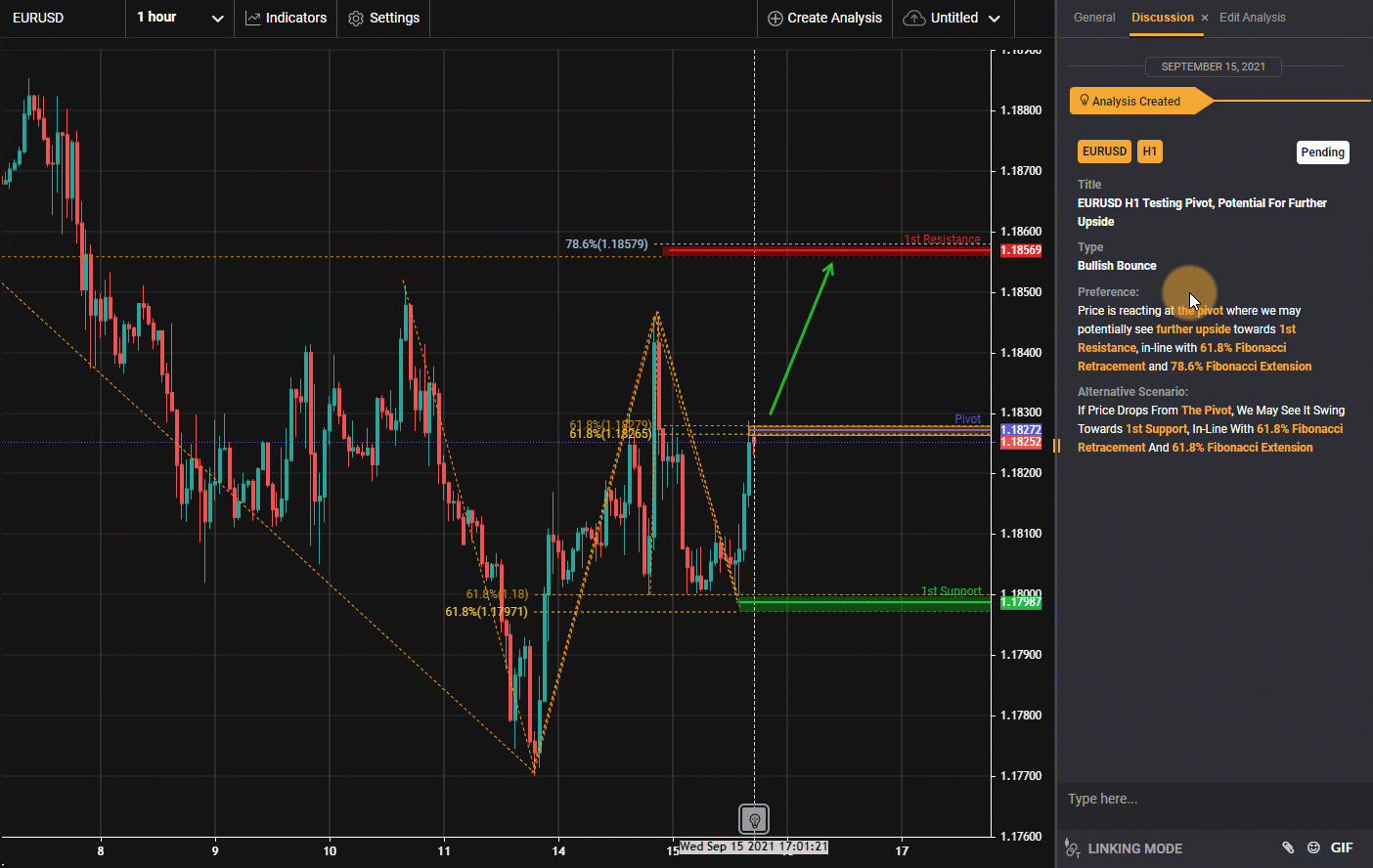Click the Analysis Created banner
Viewport: 1373px width, 868px height.
[1140, 101]
